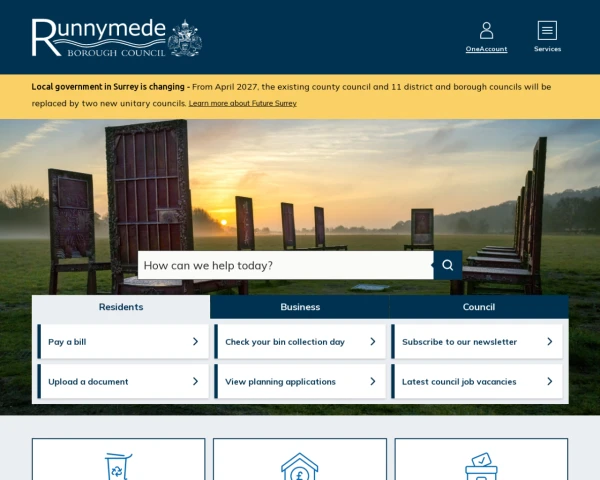The width and height of the screenshot is (600, 480).
Task: Click the ballot box icon card
Action: [481, 465]
